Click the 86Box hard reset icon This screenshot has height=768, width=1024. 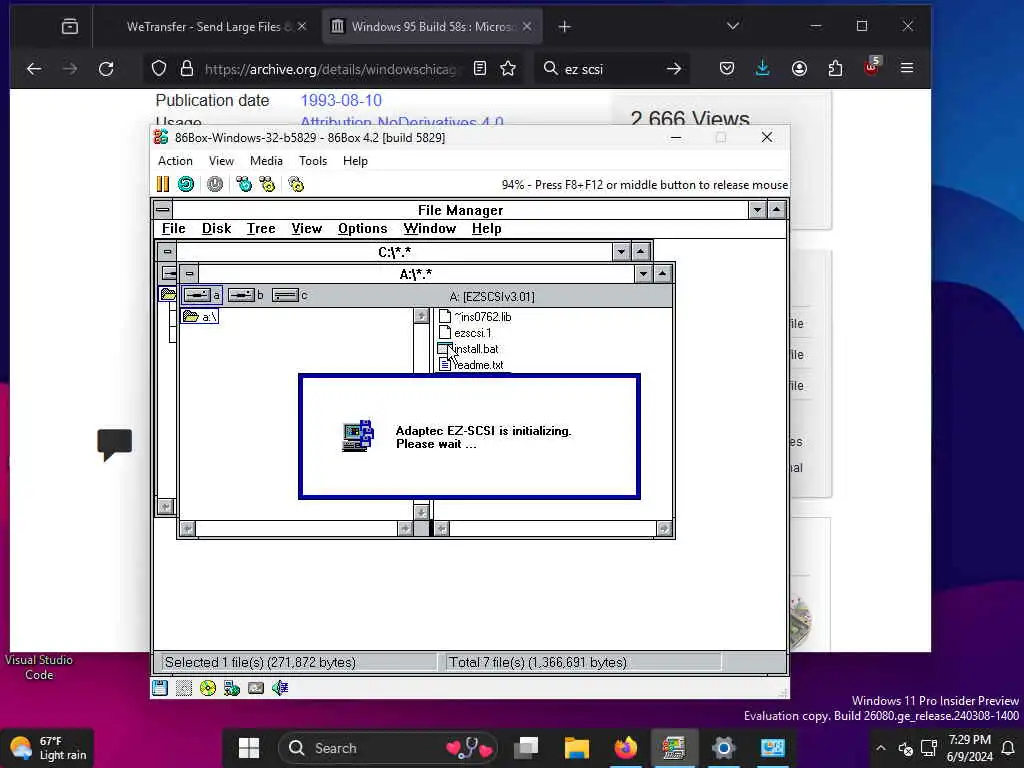186,184
